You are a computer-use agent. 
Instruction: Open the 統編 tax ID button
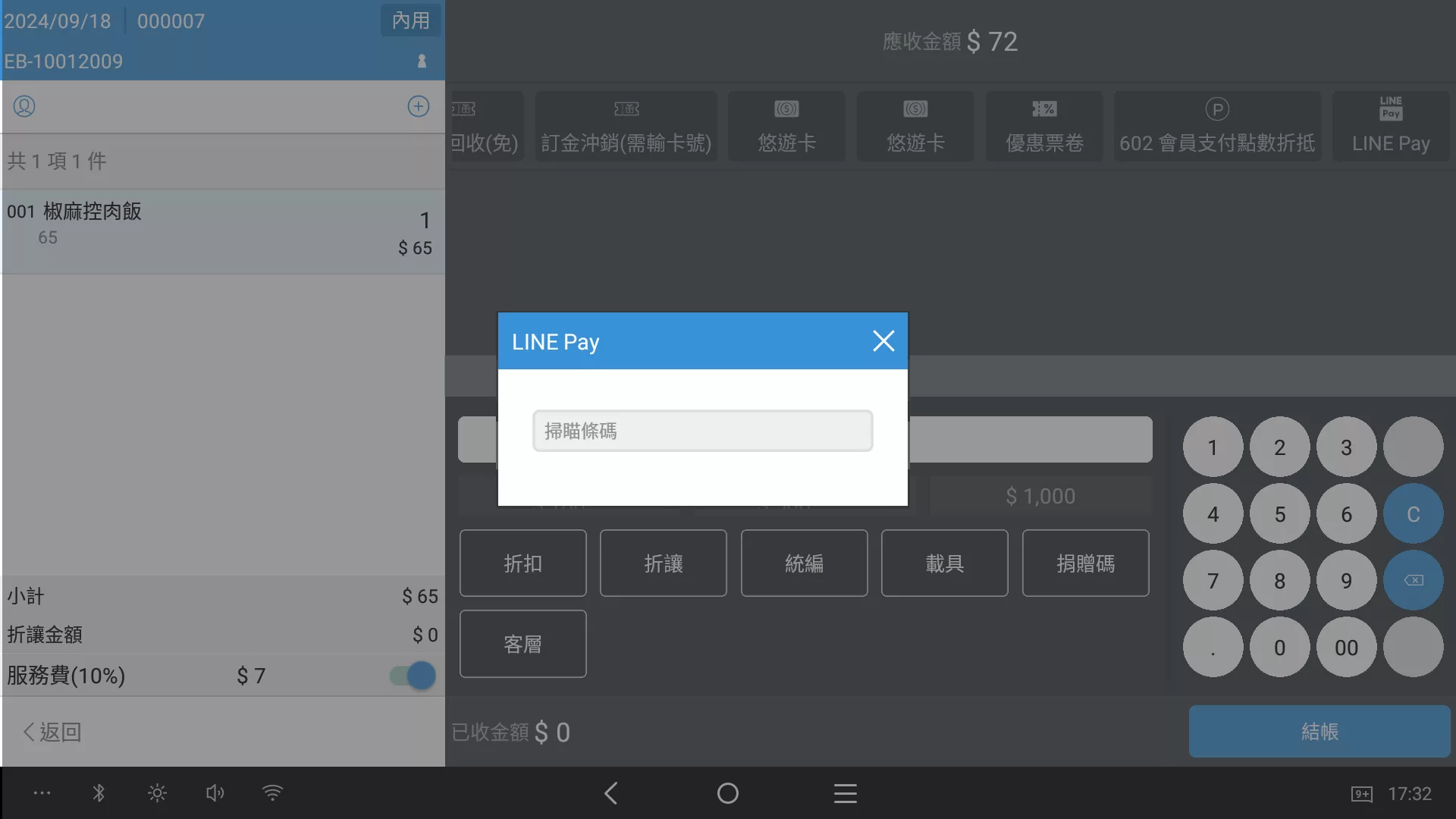point(805,563)
